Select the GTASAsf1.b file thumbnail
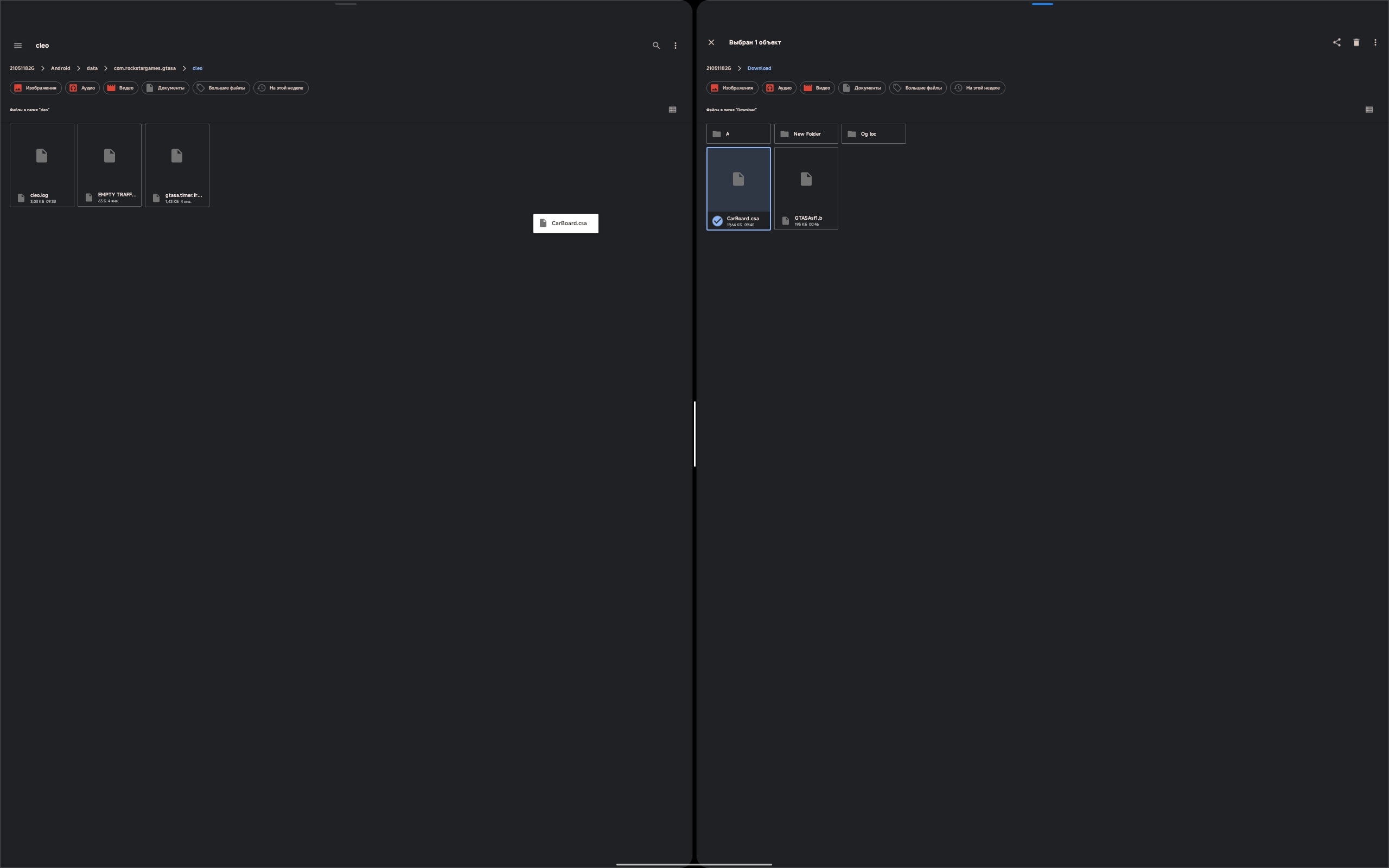Viewport: 1389px width, 868px height. tap(806, 180)
